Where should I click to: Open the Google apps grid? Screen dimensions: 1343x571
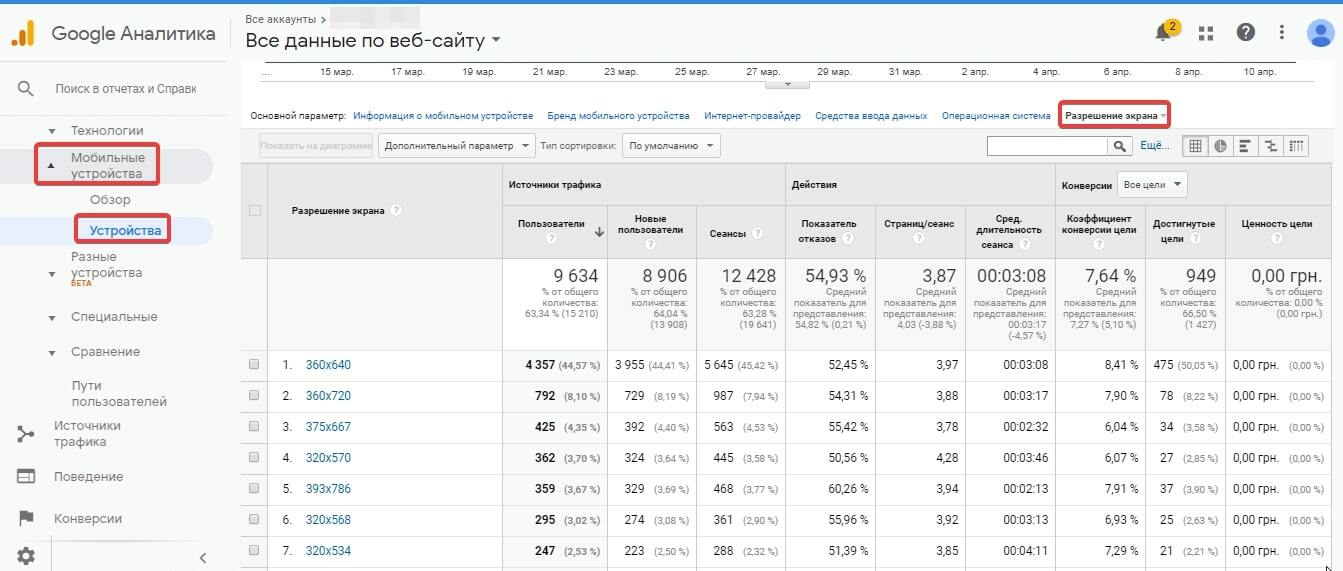point(1205,33)
